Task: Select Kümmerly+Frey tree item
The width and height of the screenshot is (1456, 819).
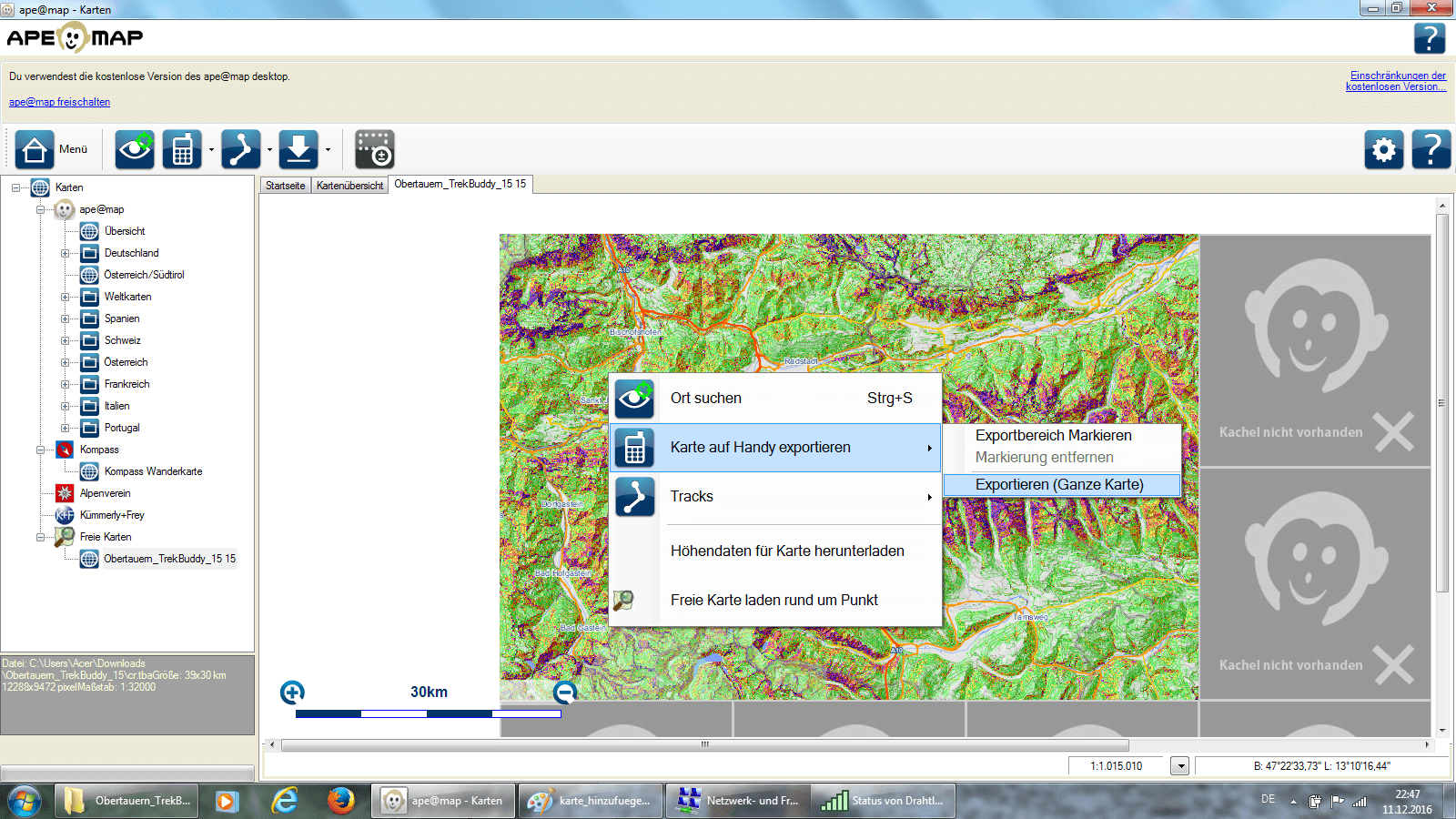Action: 112,515
